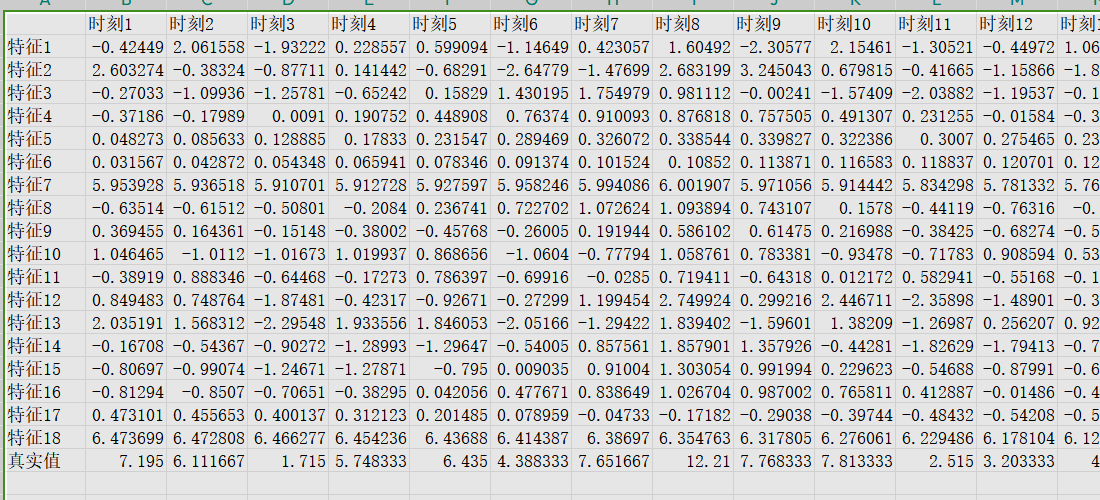
Task: Click the 特征15 row label
Action: [45, 369]
